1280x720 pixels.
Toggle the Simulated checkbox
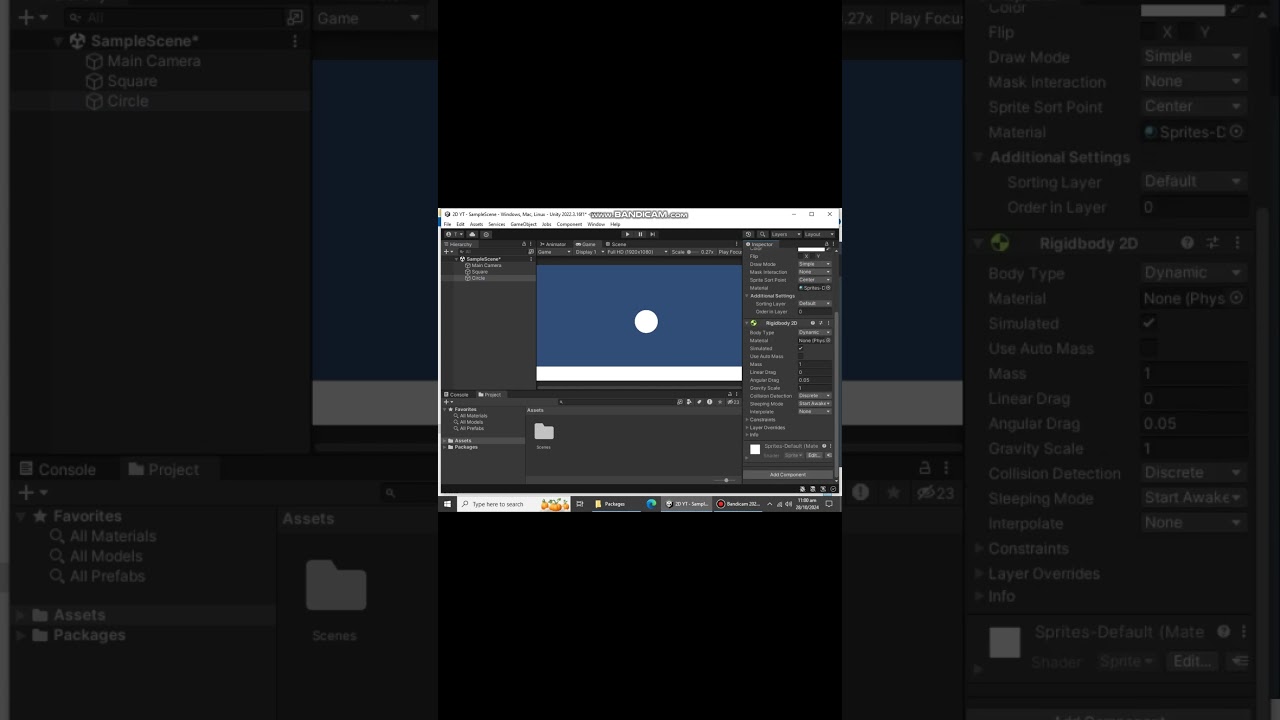801,348
